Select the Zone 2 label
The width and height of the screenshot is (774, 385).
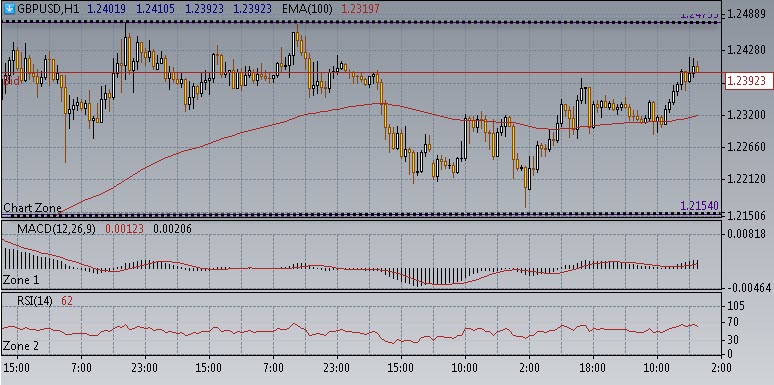click(21, 346)
